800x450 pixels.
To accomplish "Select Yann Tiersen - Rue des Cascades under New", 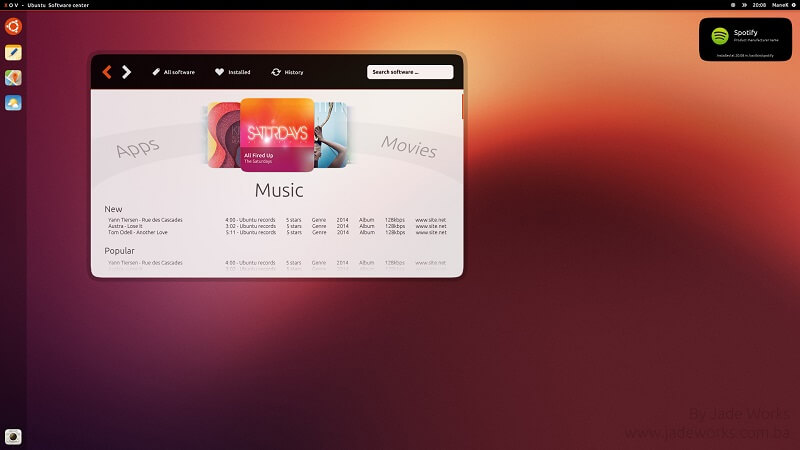I will point(145,220).
